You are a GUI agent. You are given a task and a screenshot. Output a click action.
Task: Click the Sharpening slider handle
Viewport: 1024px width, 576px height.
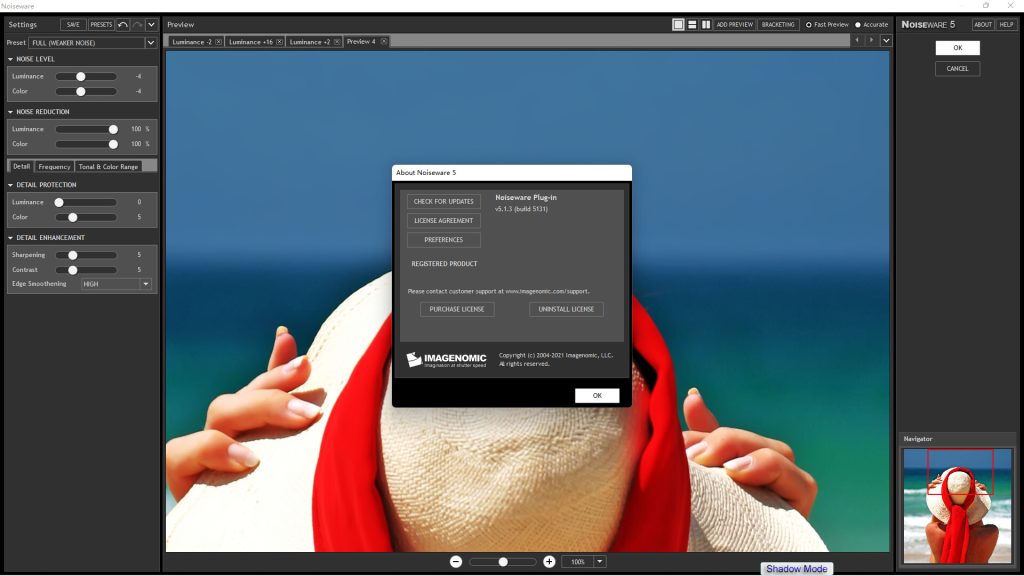pyautogui.click(x=72, y=255)
